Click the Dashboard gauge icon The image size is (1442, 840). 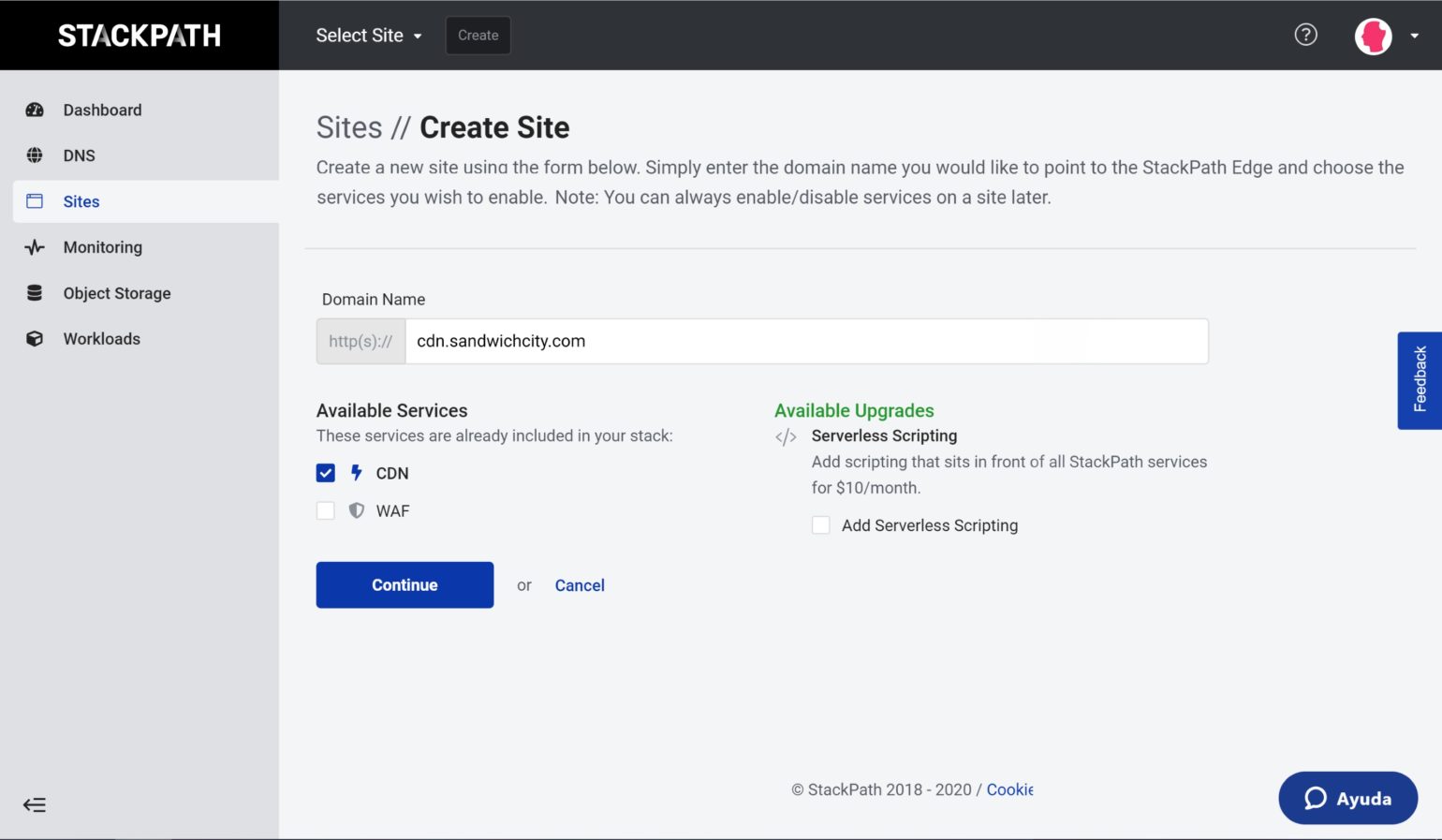coord(35,110)
